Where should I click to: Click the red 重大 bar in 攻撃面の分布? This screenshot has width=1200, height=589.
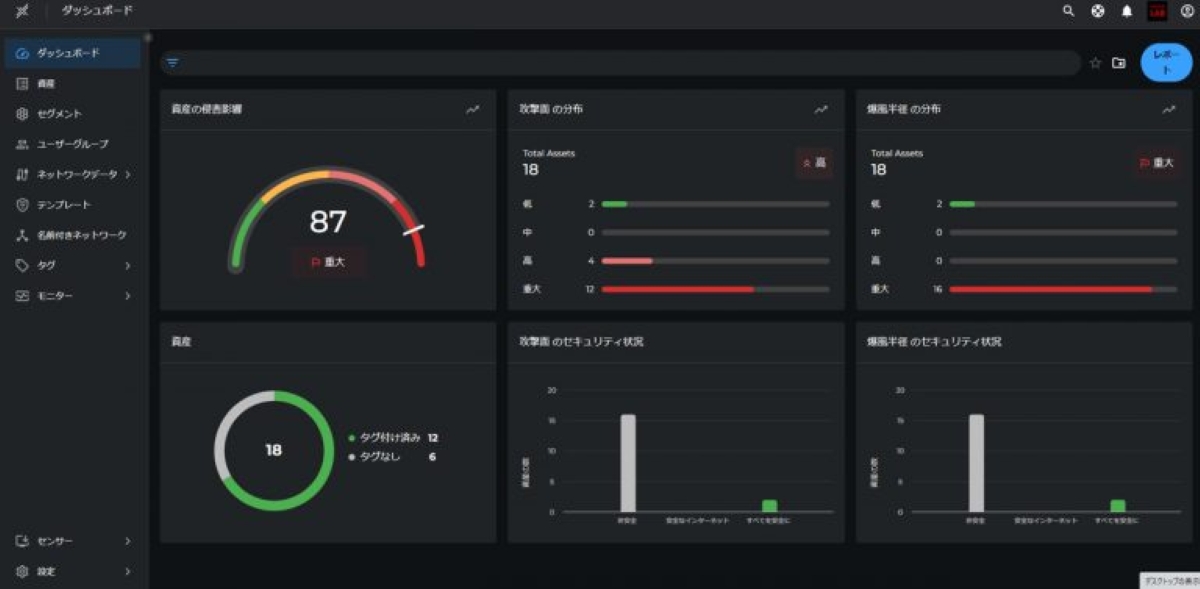677,289
